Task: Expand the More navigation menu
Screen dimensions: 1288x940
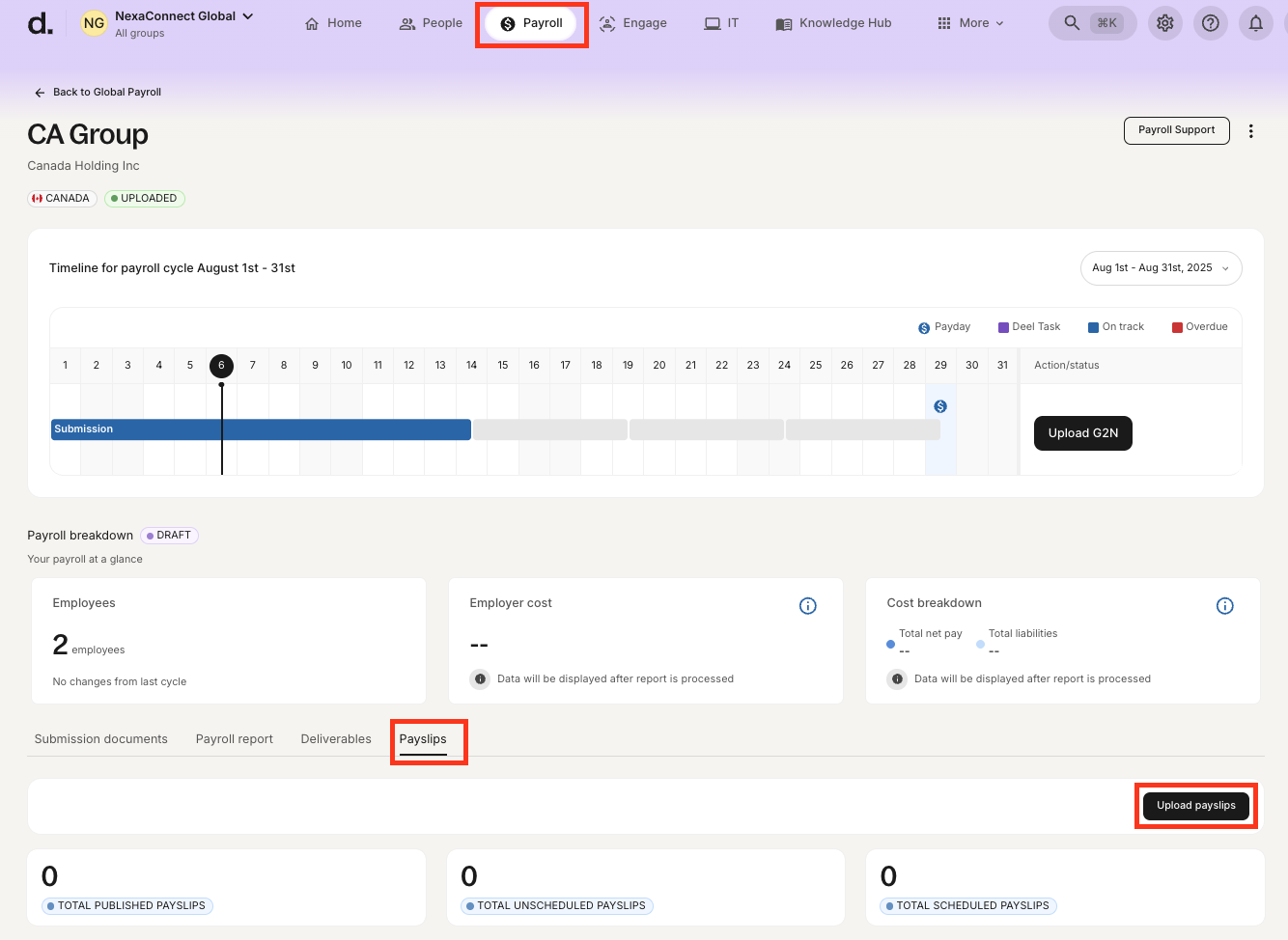Action: pos(971,23)
